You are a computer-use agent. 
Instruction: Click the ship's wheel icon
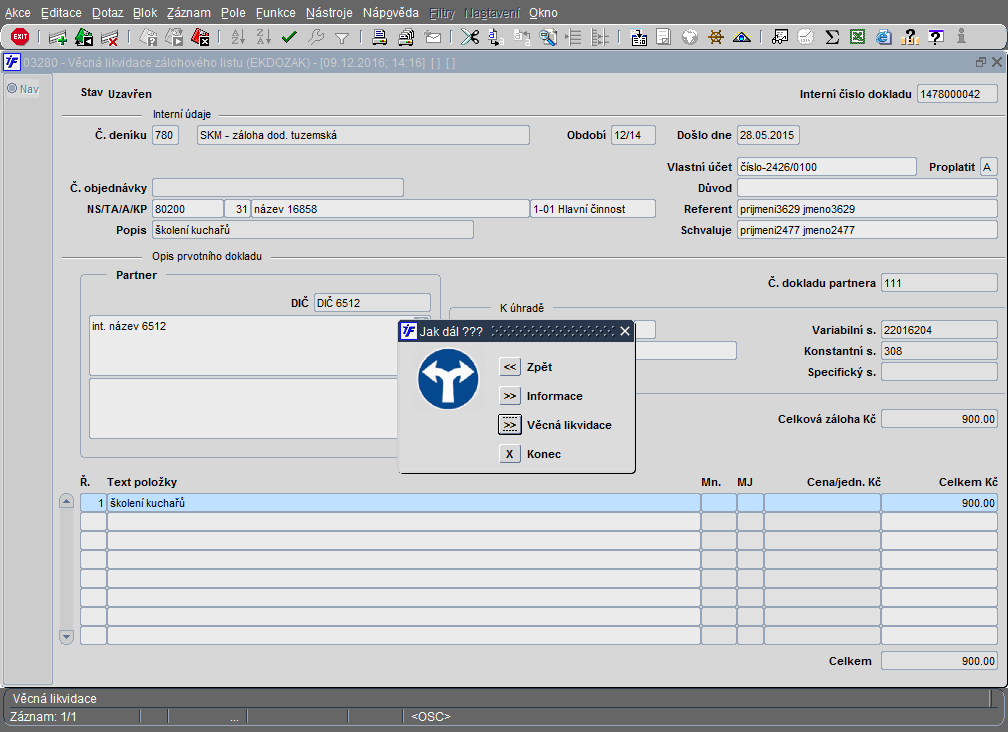coord(715,38)
